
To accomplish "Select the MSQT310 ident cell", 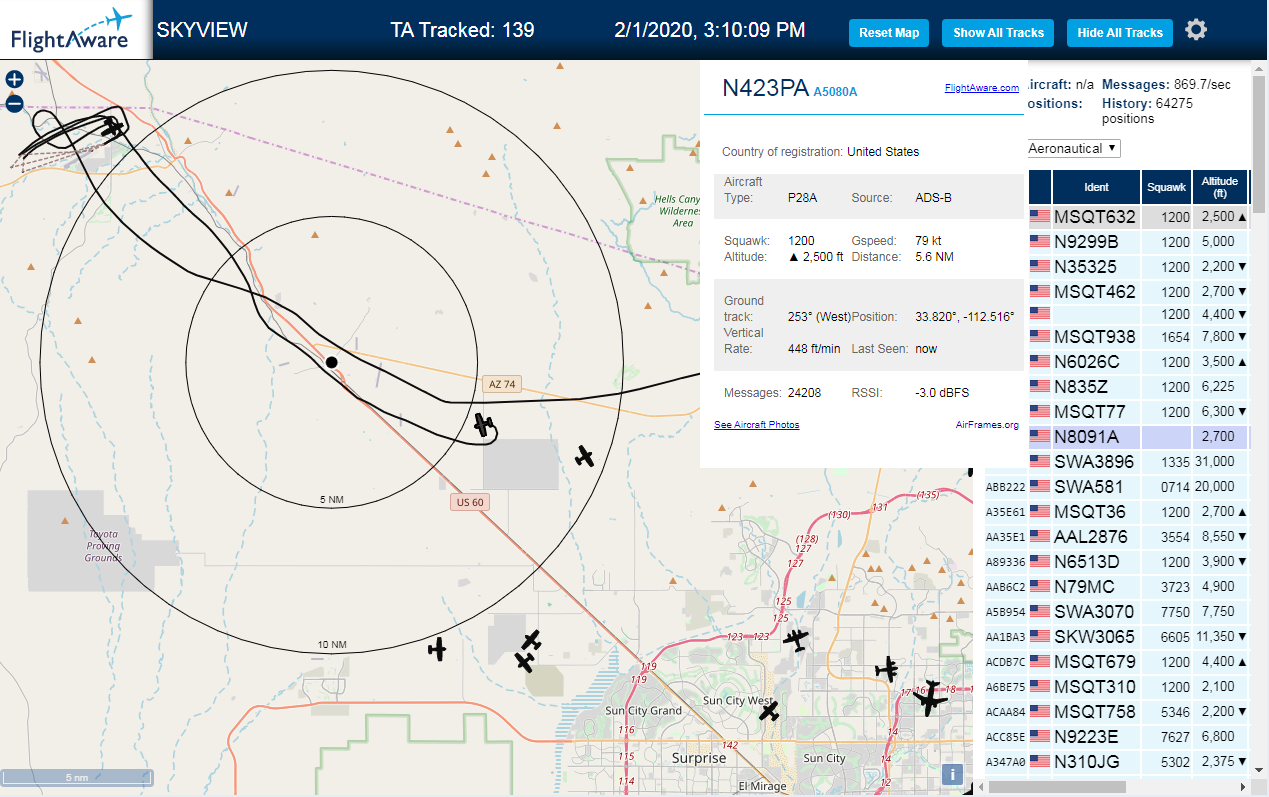I will click(1096, 686).
